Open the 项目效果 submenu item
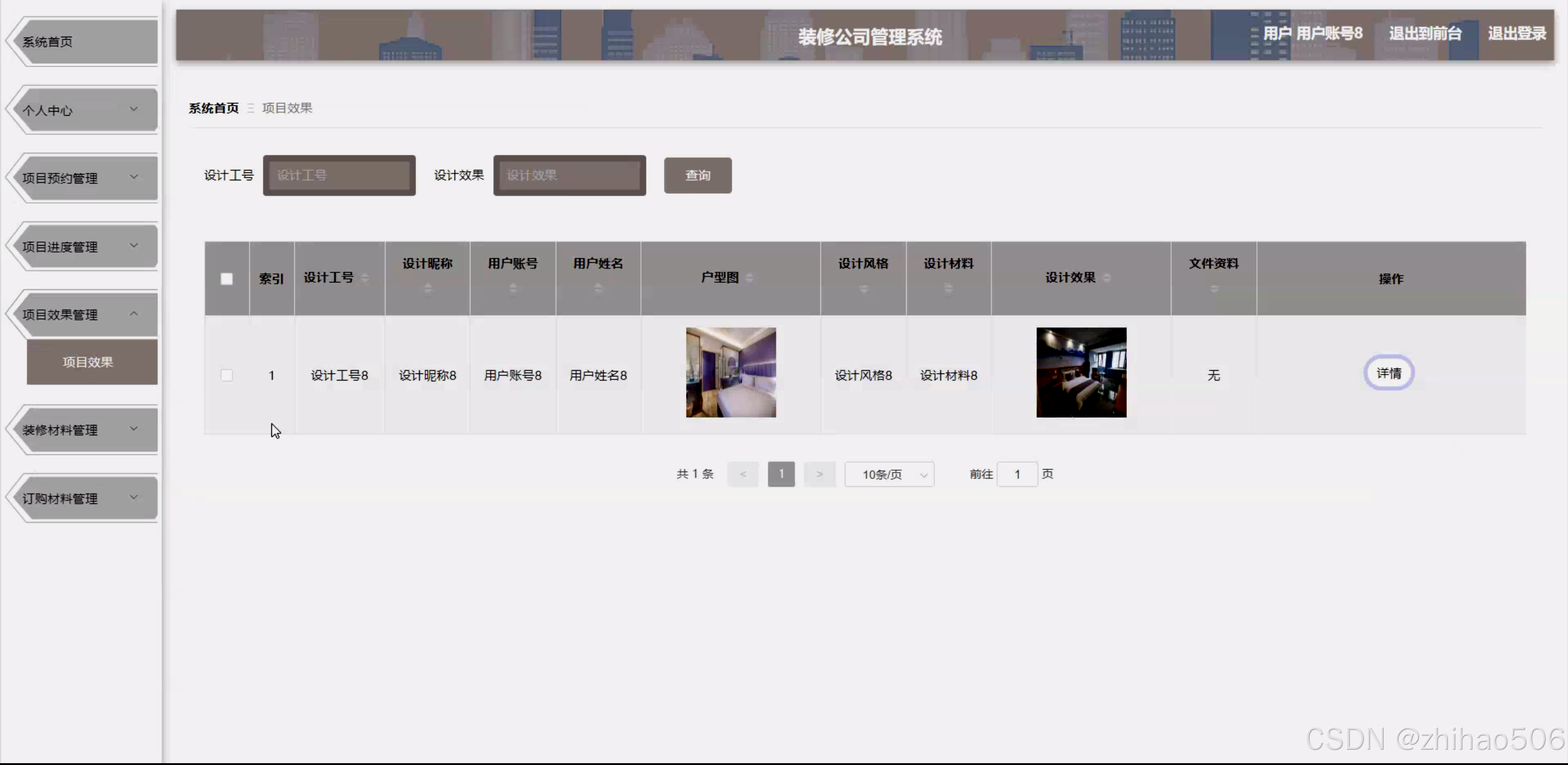 click(91, 362)
